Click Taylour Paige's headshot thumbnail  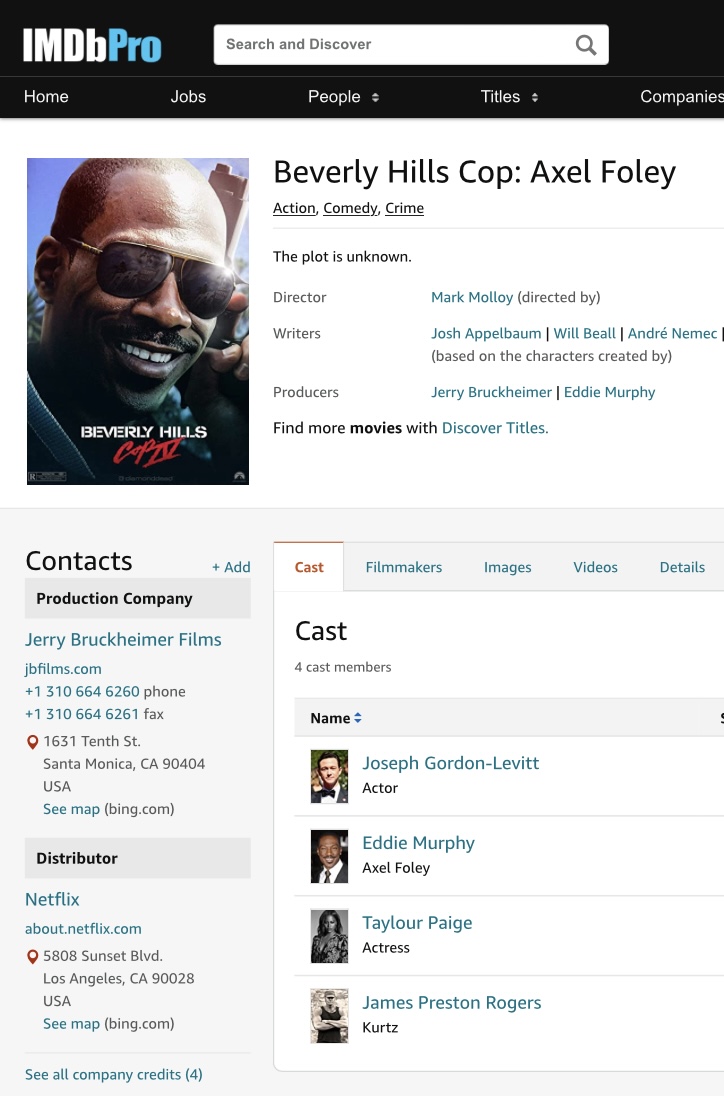(x=329, y=936)
